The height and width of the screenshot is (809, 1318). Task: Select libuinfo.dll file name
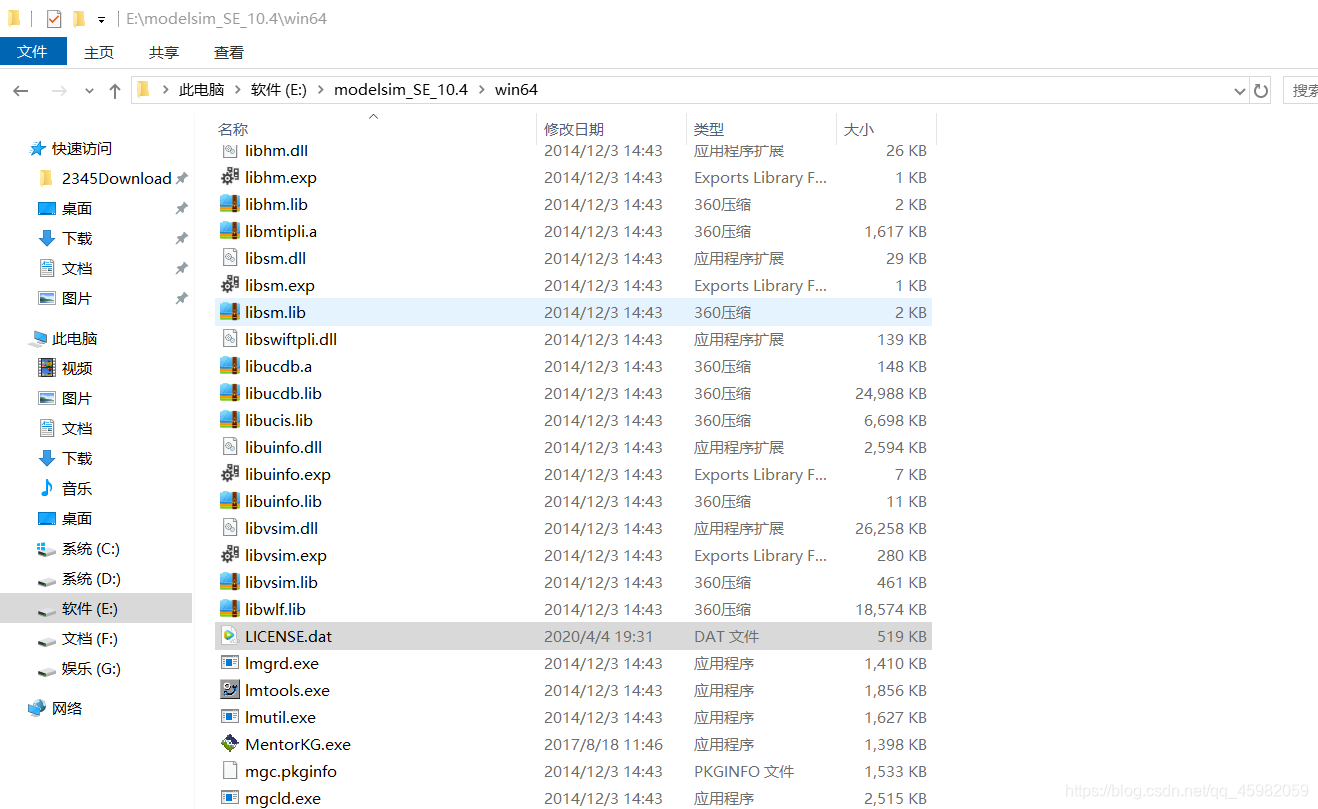click(x=283, y=447)
